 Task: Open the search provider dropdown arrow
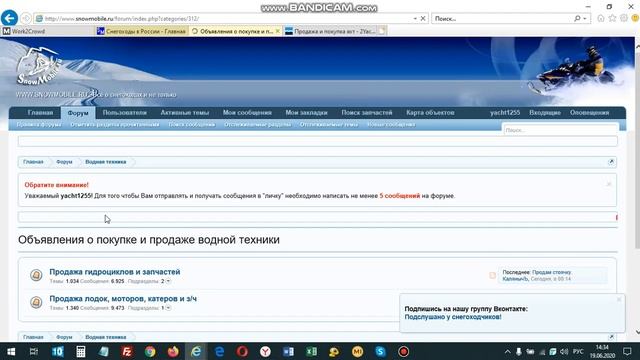pos(585,19)
